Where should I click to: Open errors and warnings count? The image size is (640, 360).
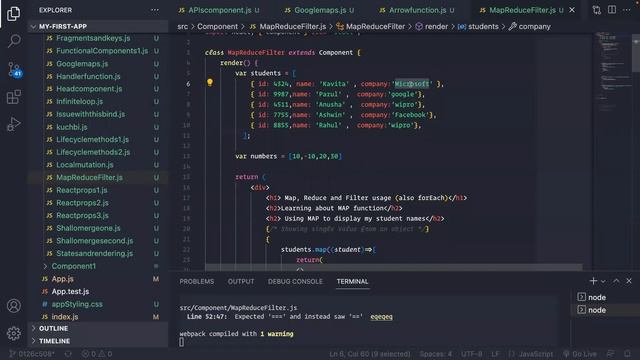click(97, 354)
